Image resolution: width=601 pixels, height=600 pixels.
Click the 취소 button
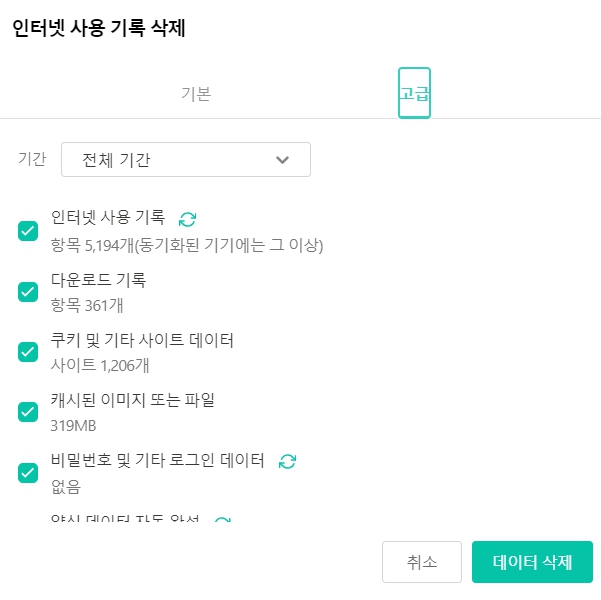(422, 562)
